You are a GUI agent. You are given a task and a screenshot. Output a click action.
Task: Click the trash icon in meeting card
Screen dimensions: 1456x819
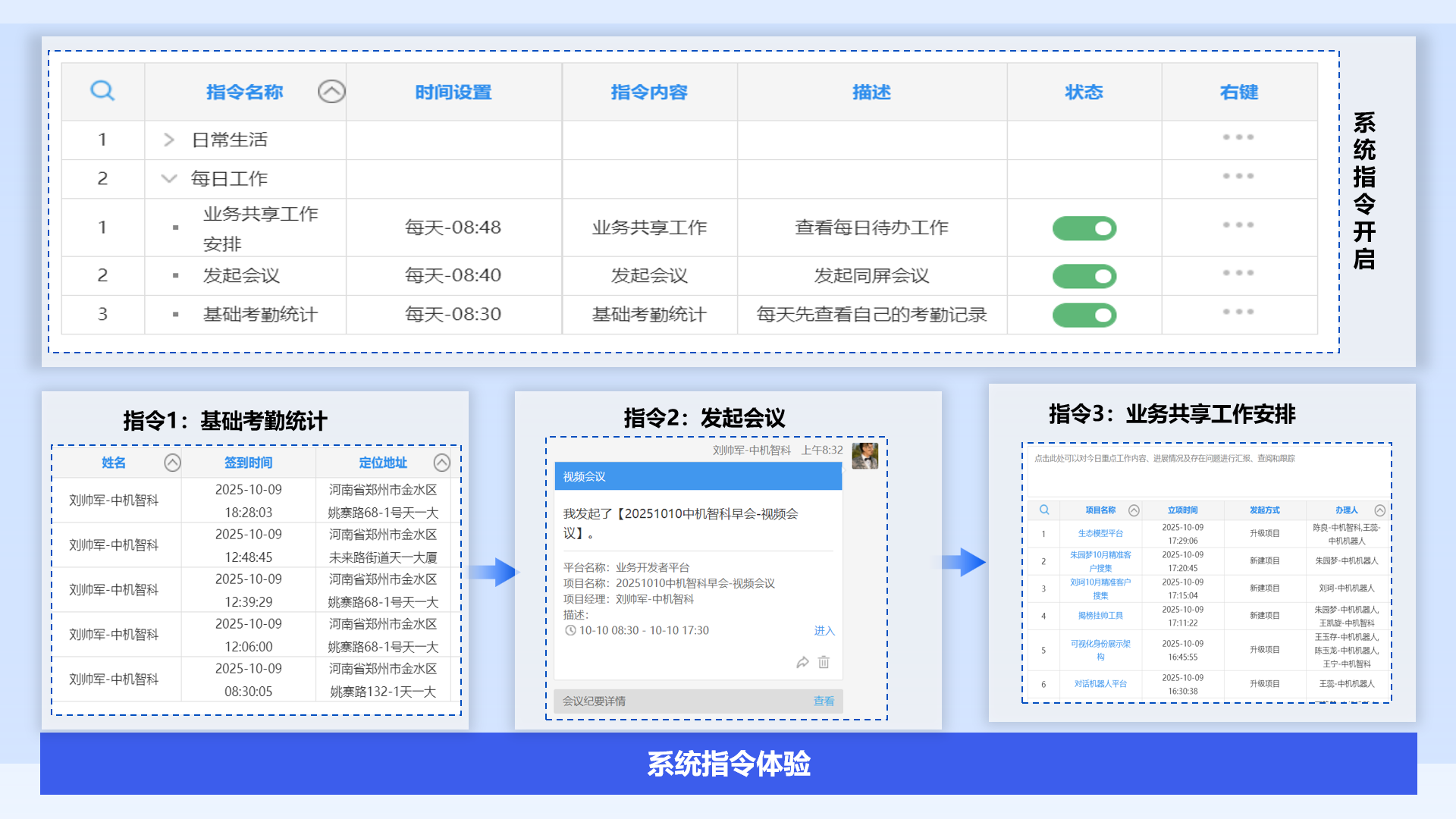pos(824,662)
